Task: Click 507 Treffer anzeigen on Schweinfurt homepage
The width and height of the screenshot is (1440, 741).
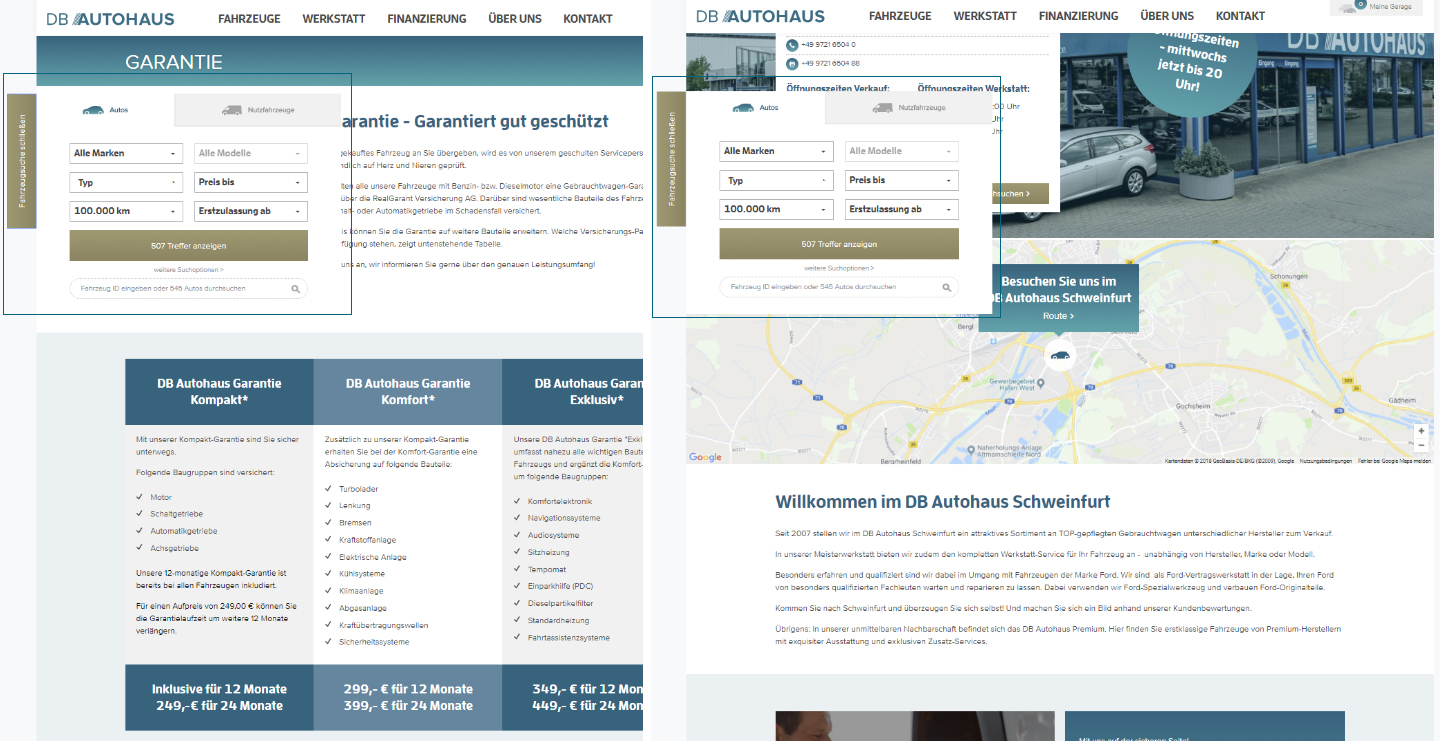Action: coord(839,244)
